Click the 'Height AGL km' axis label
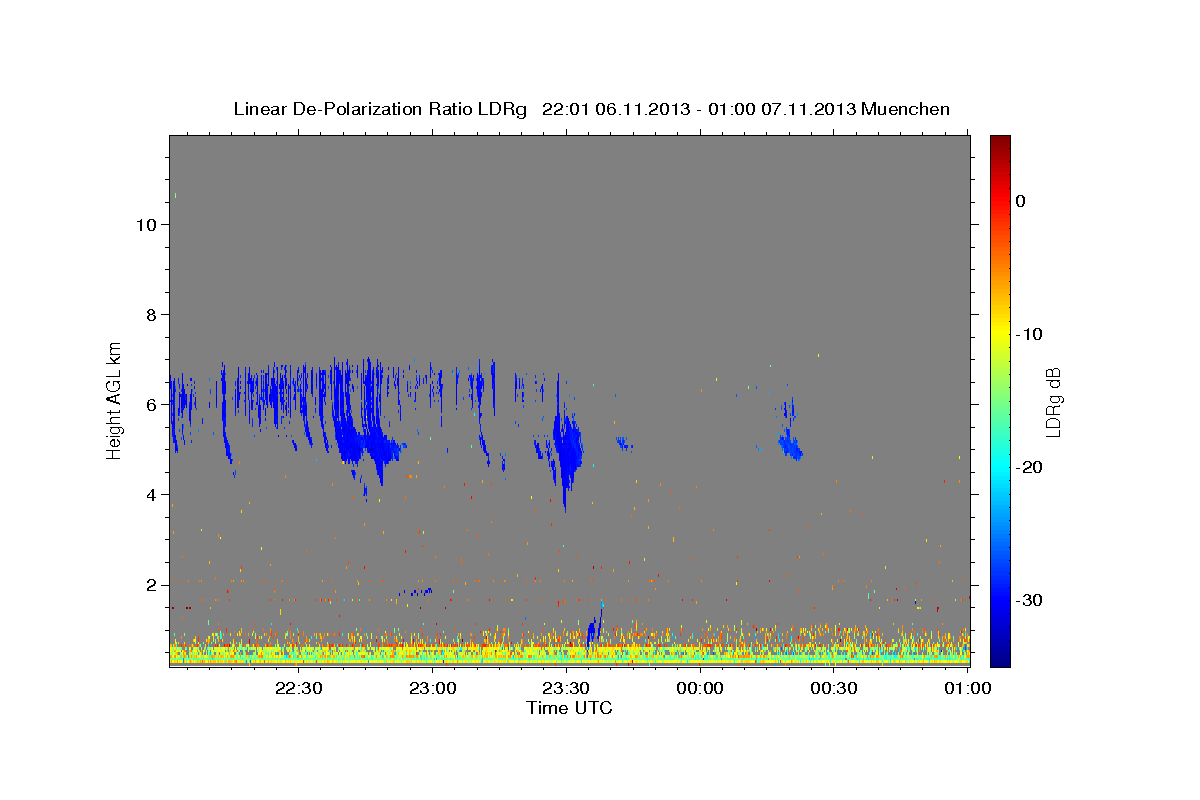 coord(114,399)
